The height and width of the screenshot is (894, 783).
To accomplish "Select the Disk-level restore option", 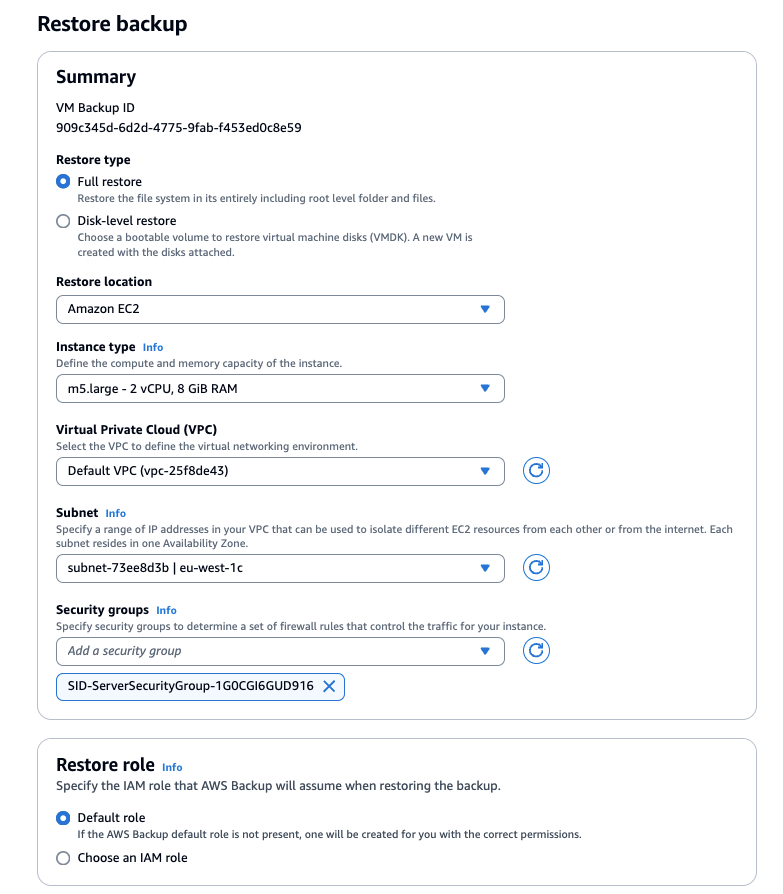I will coord(63,220).
